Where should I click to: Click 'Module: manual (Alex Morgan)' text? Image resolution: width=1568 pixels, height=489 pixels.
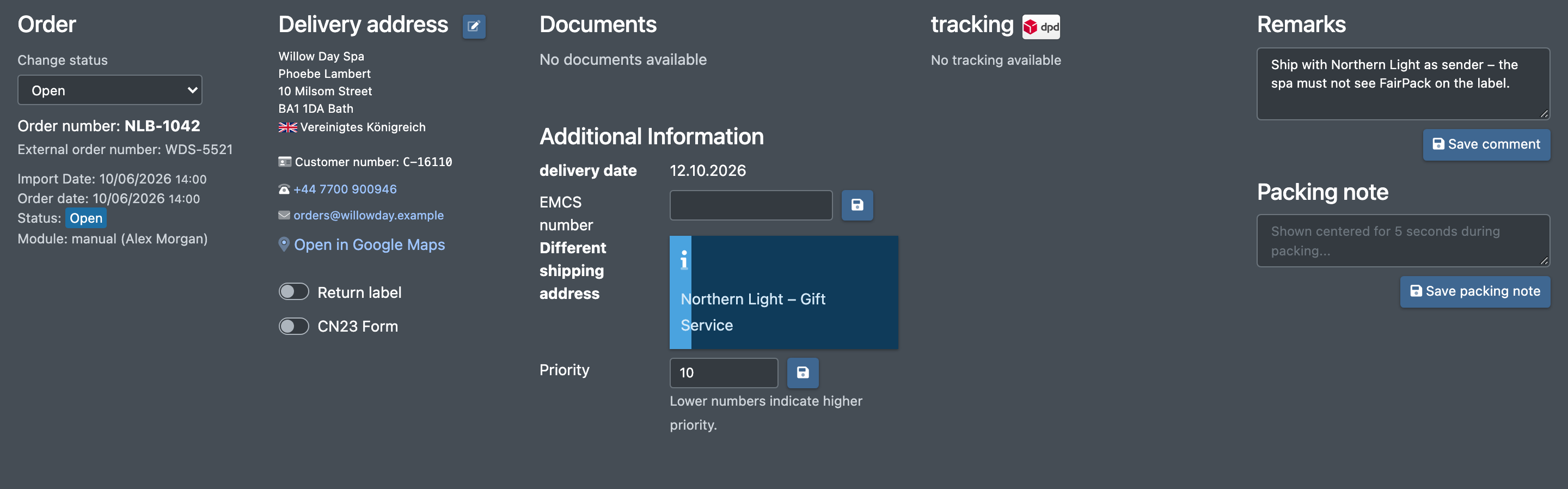tap(113, 239)
